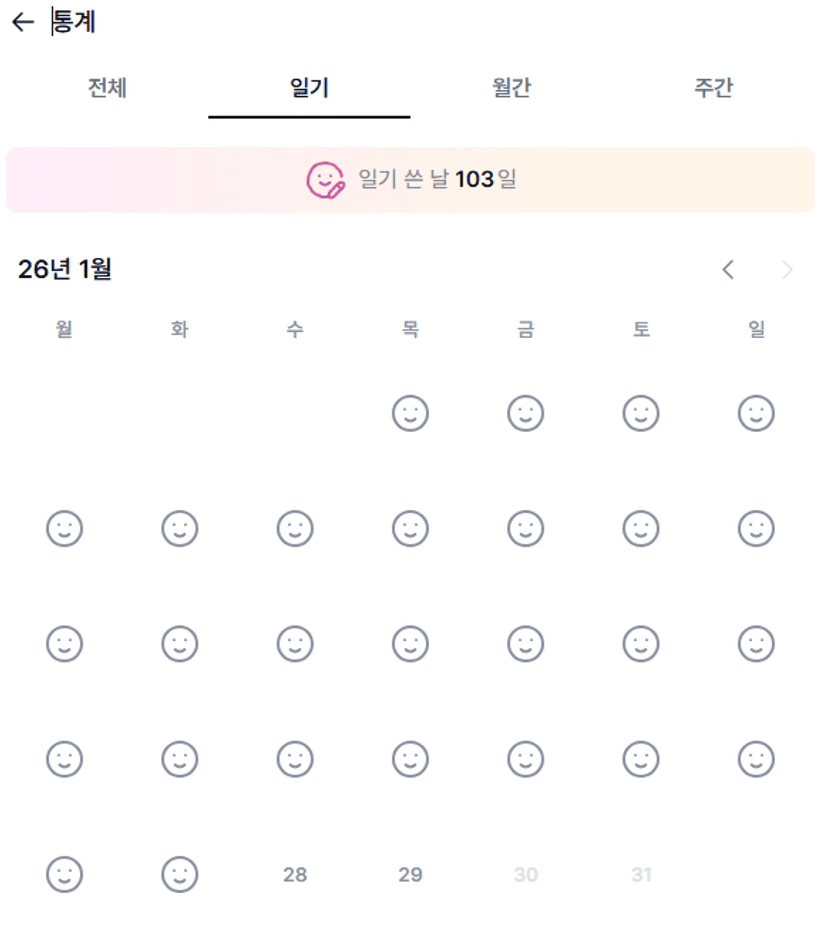Switch to the 전체 tab
The image size is (827, 945).
click(107, 88)
